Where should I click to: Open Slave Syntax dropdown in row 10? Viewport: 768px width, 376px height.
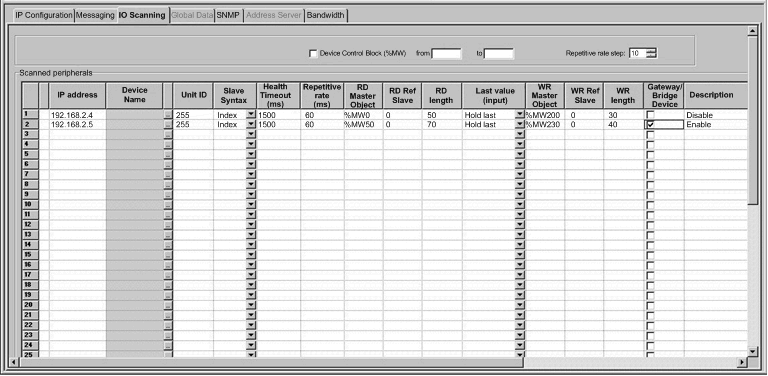251,205
